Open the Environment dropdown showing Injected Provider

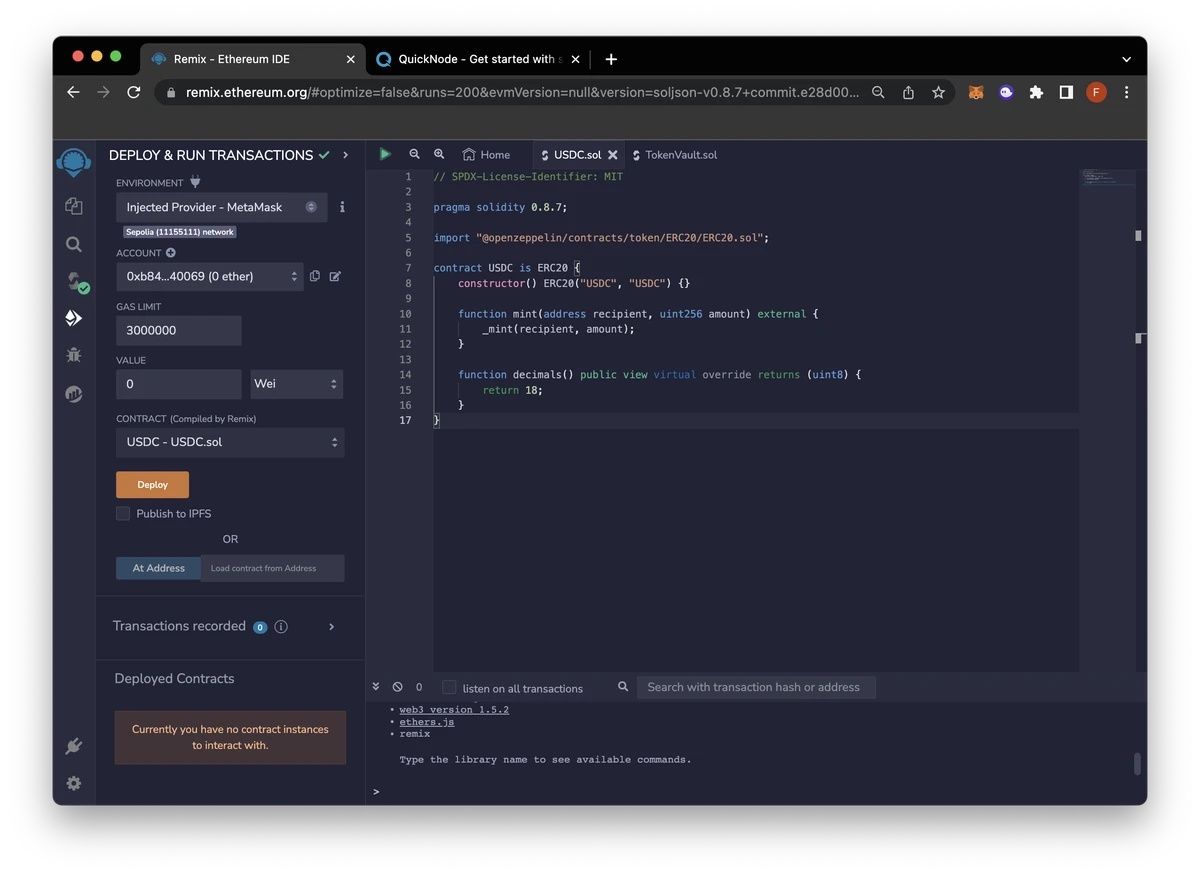click(x=220, y=207)
